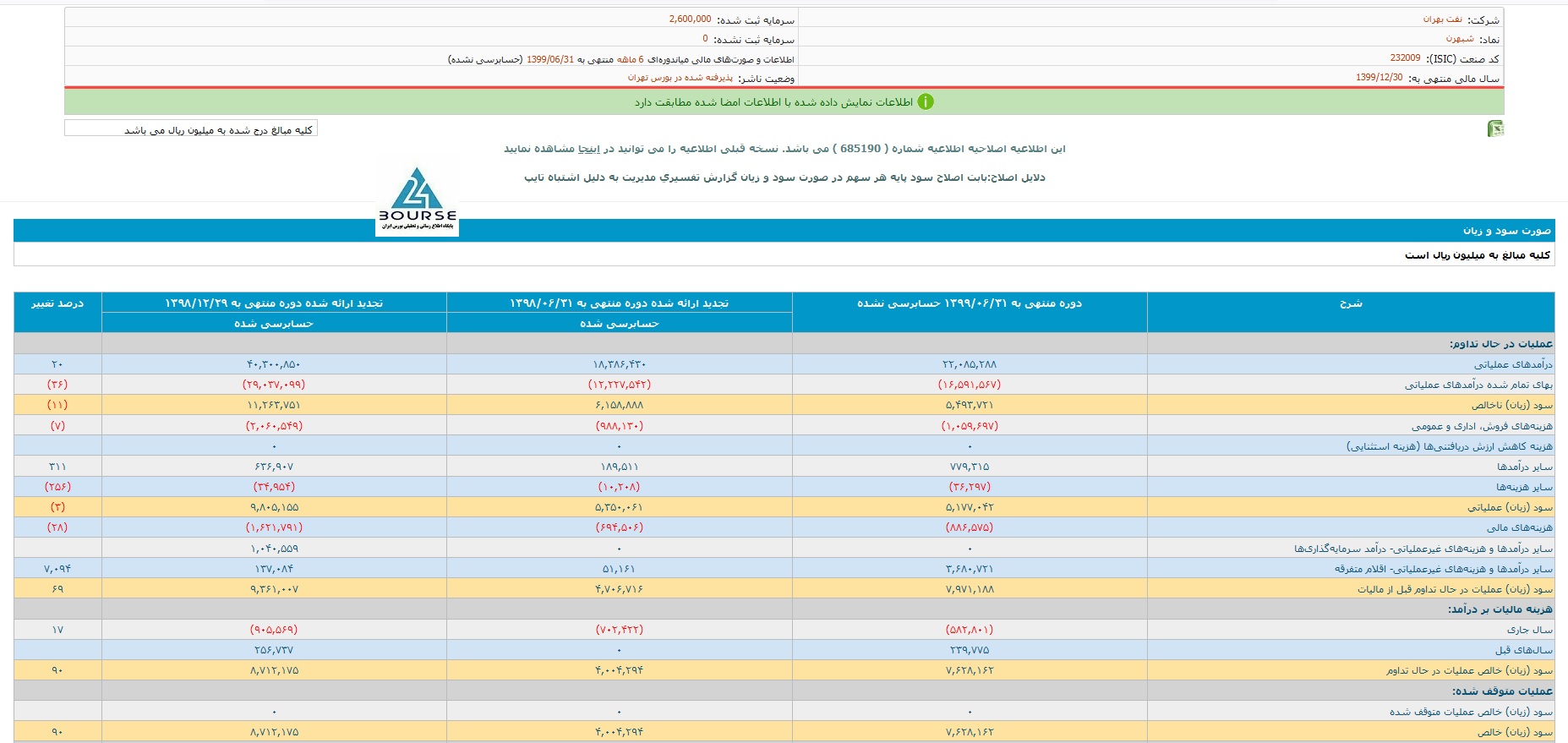Click the pre-tax profit value ۹,۳۶۱,۰۰۷
1568x743 pixels.
(x=274, y=589)
